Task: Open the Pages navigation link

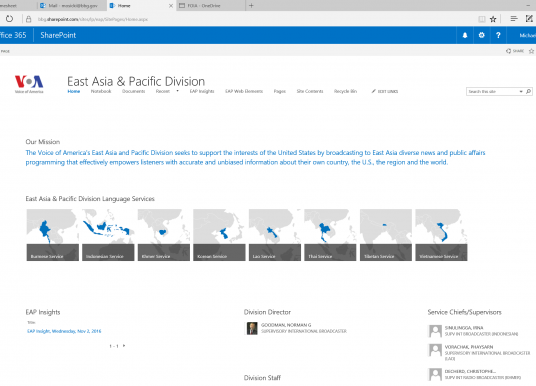Action: tap(280, 91)
